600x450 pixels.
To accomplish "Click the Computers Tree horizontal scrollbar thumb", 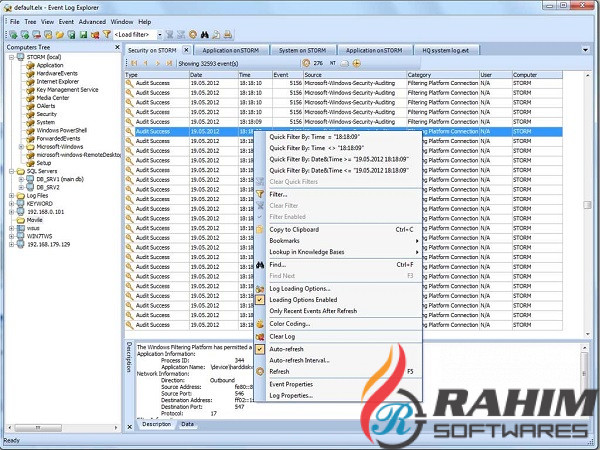I will (x=38, y=427).
